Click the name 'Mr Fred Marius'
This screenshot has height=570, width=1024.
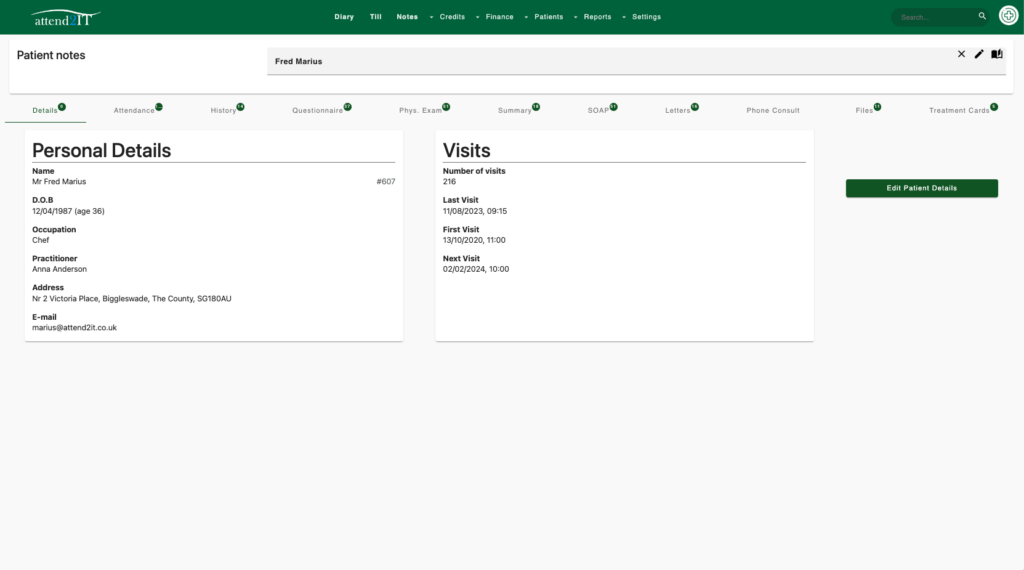coord(59,182)
